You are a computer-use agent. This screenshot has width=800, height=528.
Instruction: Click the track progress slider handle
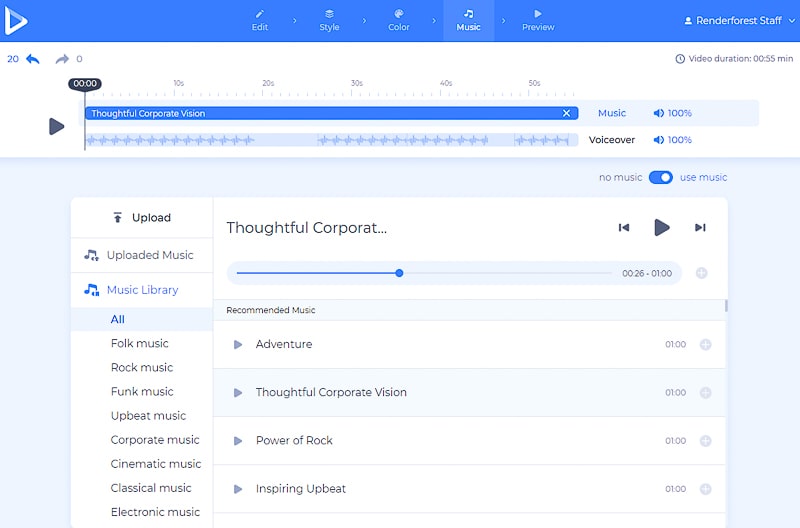point(399,273)
